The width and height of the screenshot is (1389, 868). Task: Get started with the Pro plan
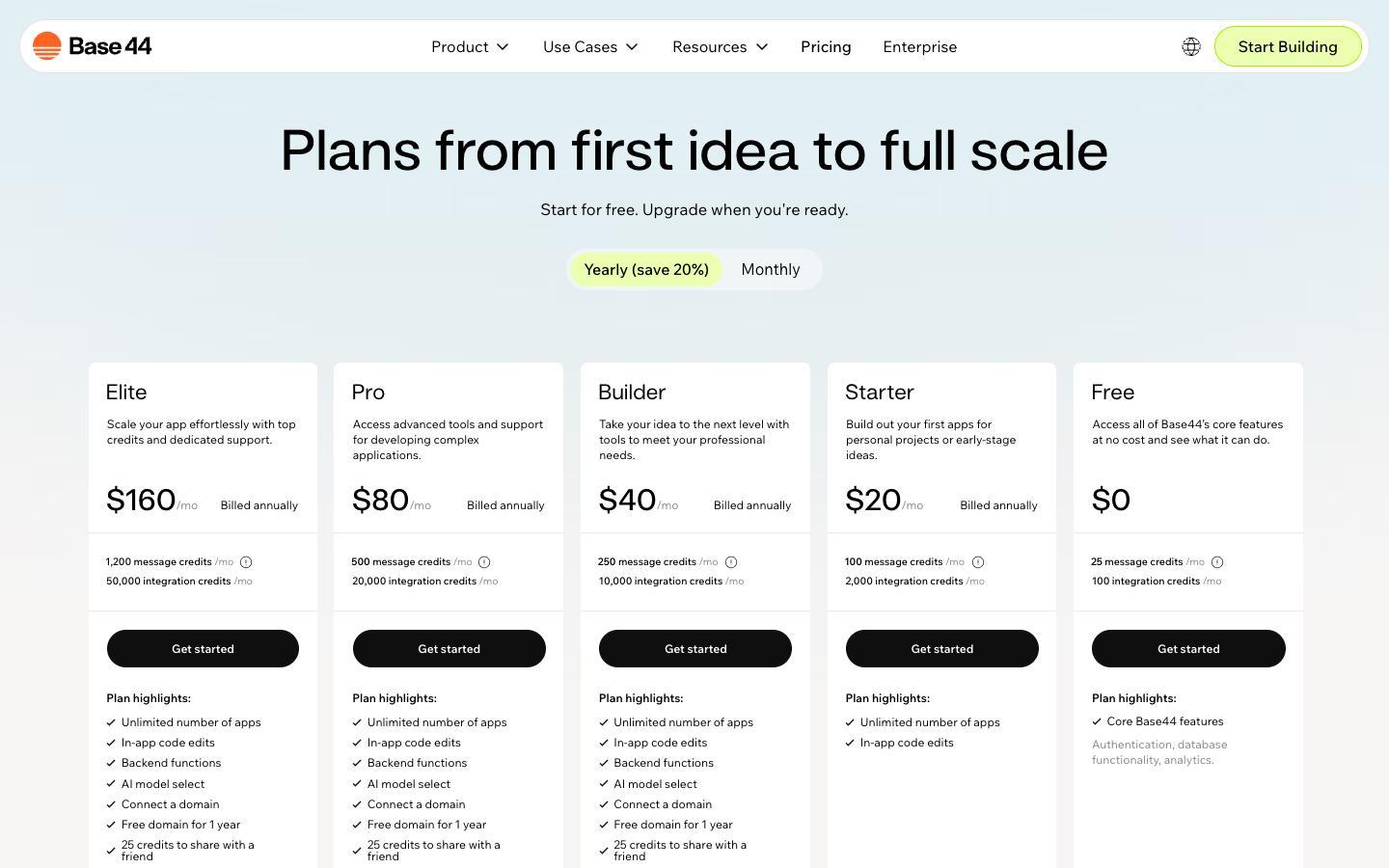pos(449,648)
